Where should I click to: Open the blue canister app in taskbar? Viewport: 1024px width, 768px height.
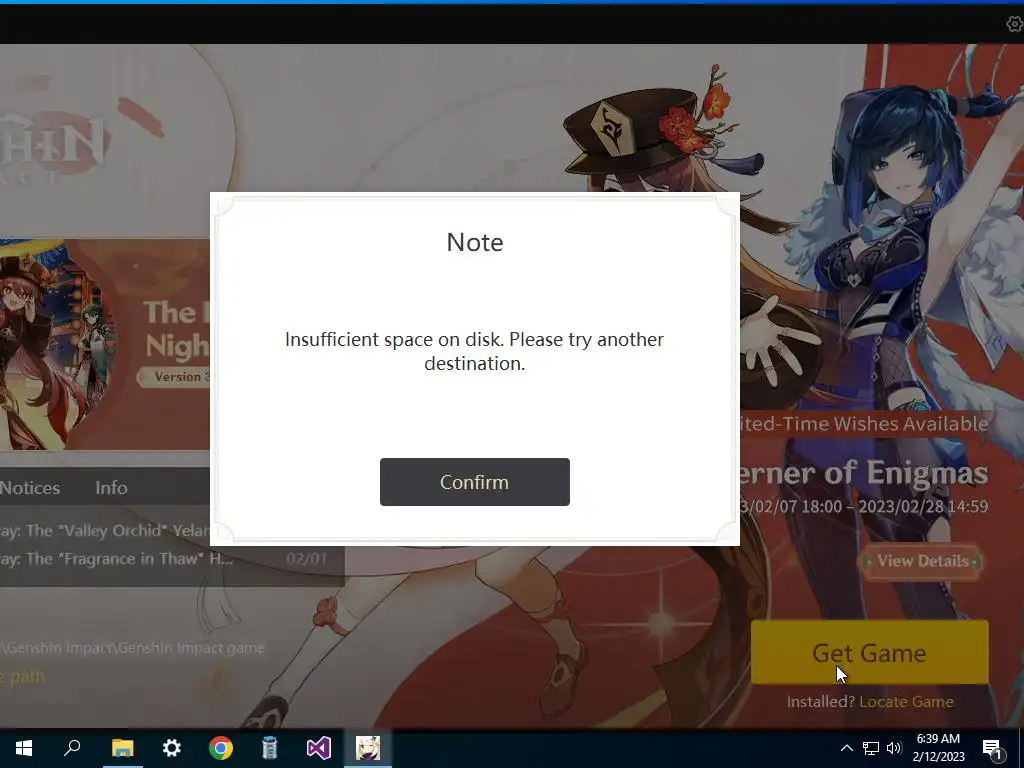(x=270, y=748)
